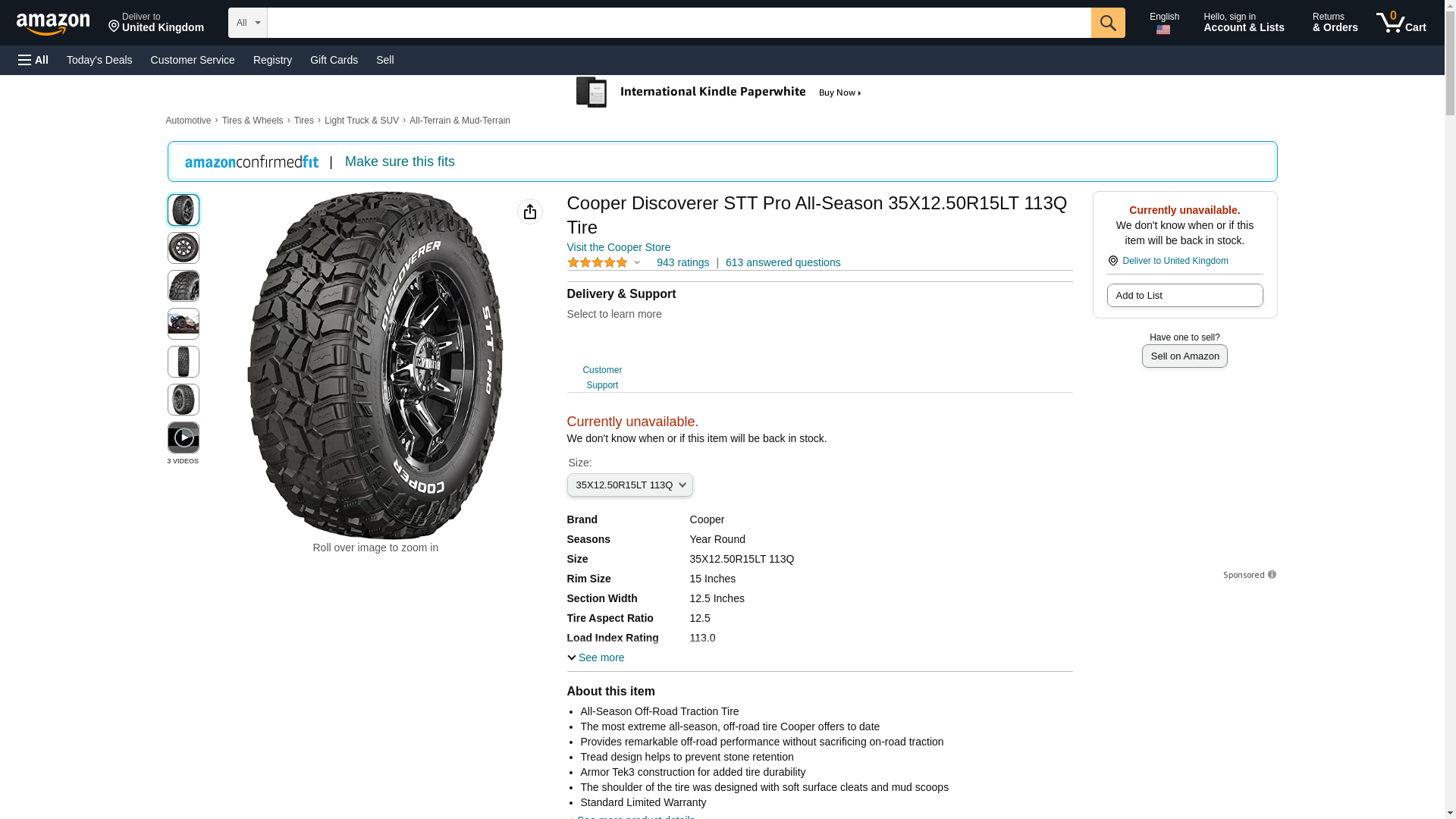
Task: Open the search category All dropdown
Action: coord(247,23)
